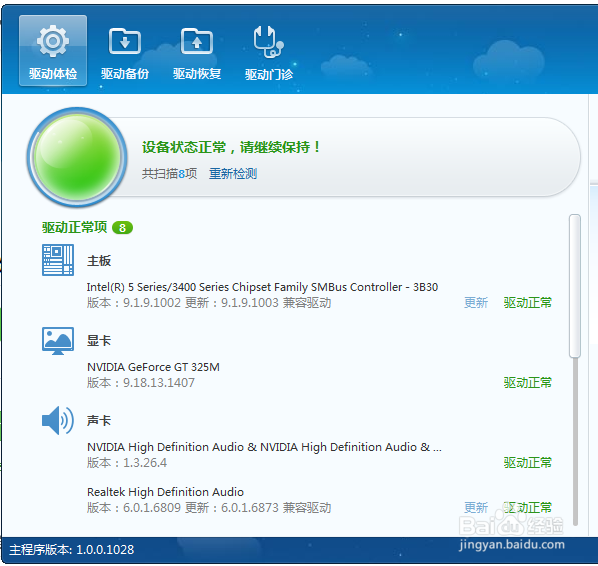Open the 驱动门诊 stethoscope icon
Image resolution: width=598 pixels, height=566 pixels.
pyautogui.click(x=268, y=42)
